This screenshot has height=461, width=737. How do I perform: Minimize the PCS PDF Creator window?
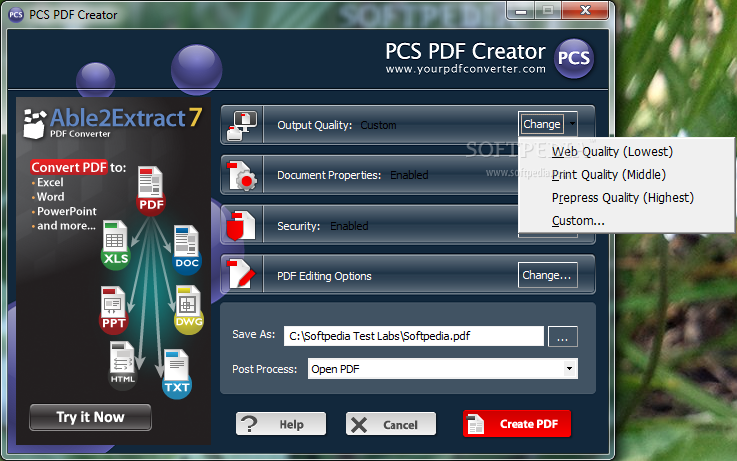pyautogui.click(x=521, y=10)
